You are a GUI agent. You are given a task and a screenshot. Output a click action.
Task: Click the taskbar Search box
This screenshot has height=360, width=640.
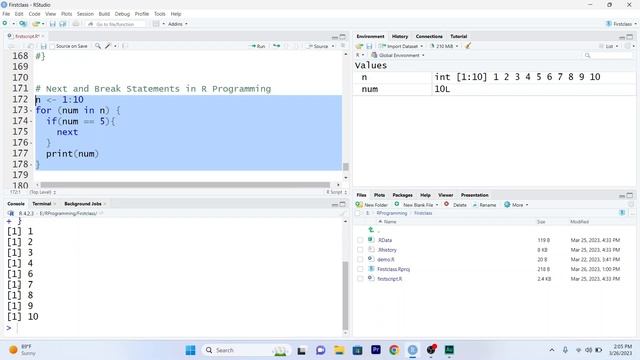click(x=245, y=350)
